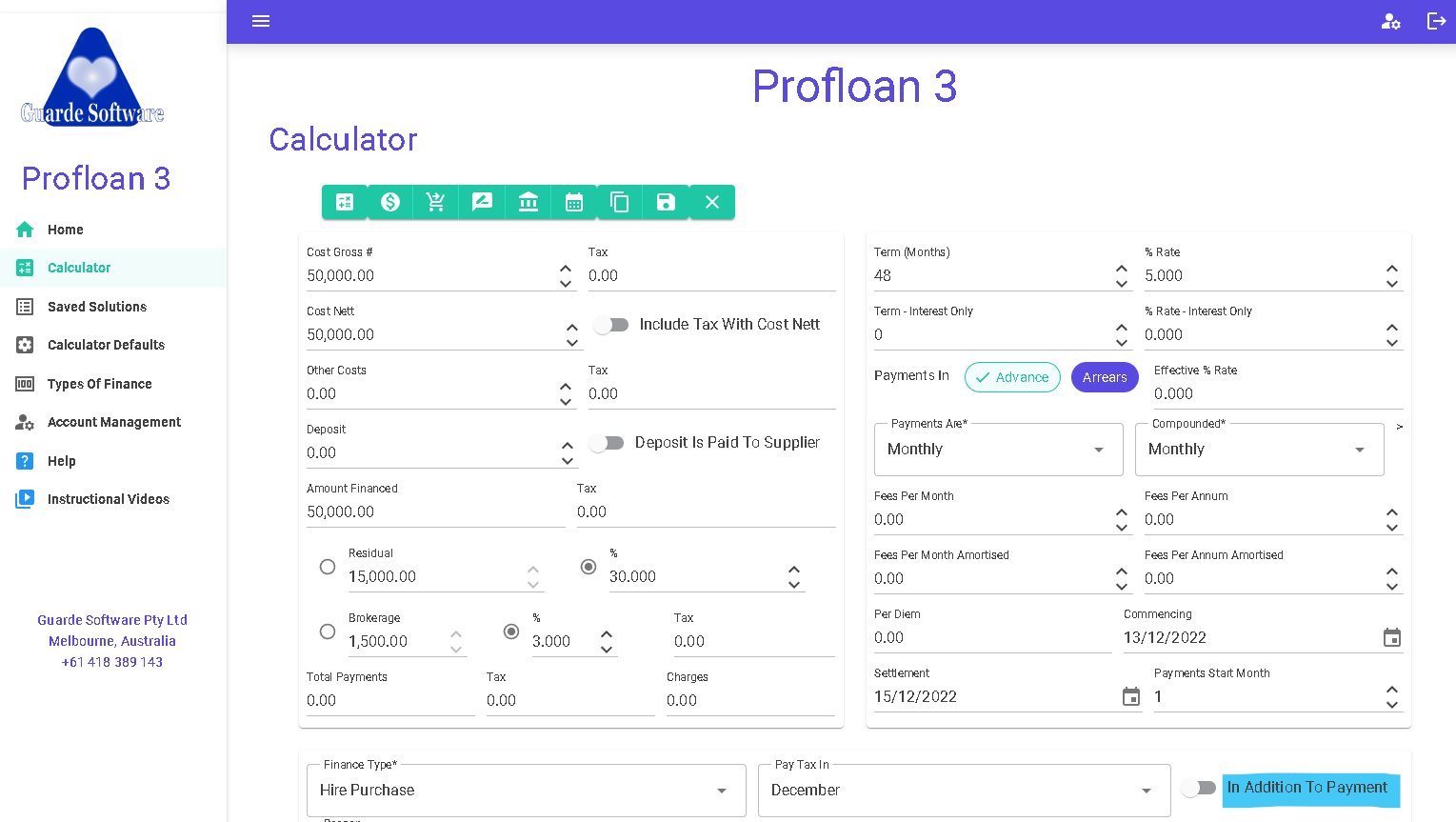Viewport: 1456px width, 822px height.
Task: Open Help from the sidebar
Action: (113, 461)
